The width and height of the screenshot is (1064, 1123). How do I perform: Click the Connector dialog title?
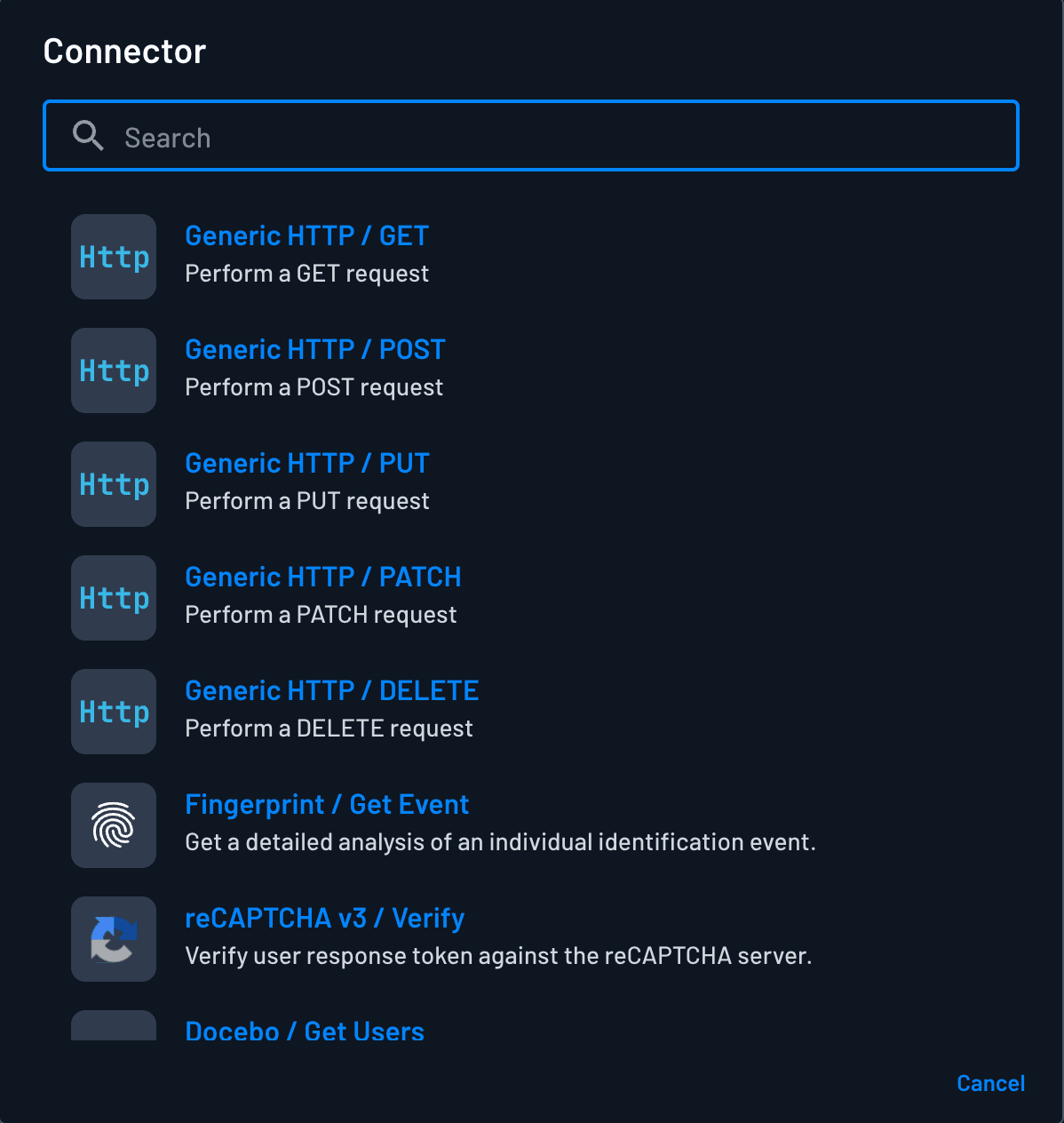click(x=123, y=51)
